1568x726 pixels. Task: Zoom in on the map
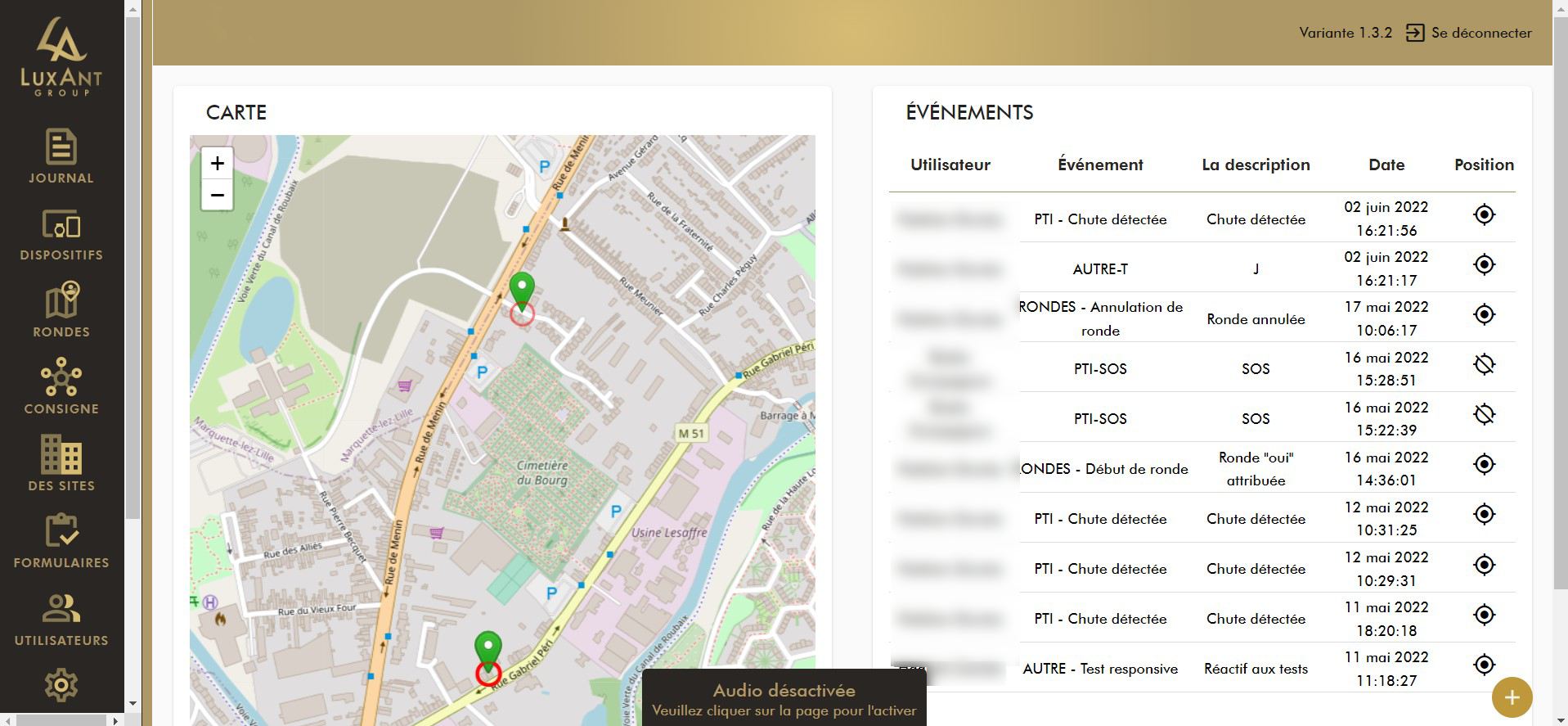218,164
